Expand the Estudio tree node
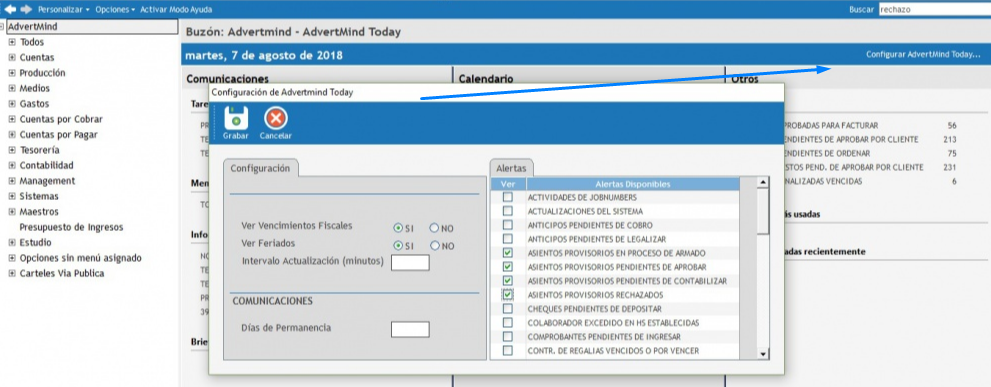The image size is (991, 387). [11, 242]
